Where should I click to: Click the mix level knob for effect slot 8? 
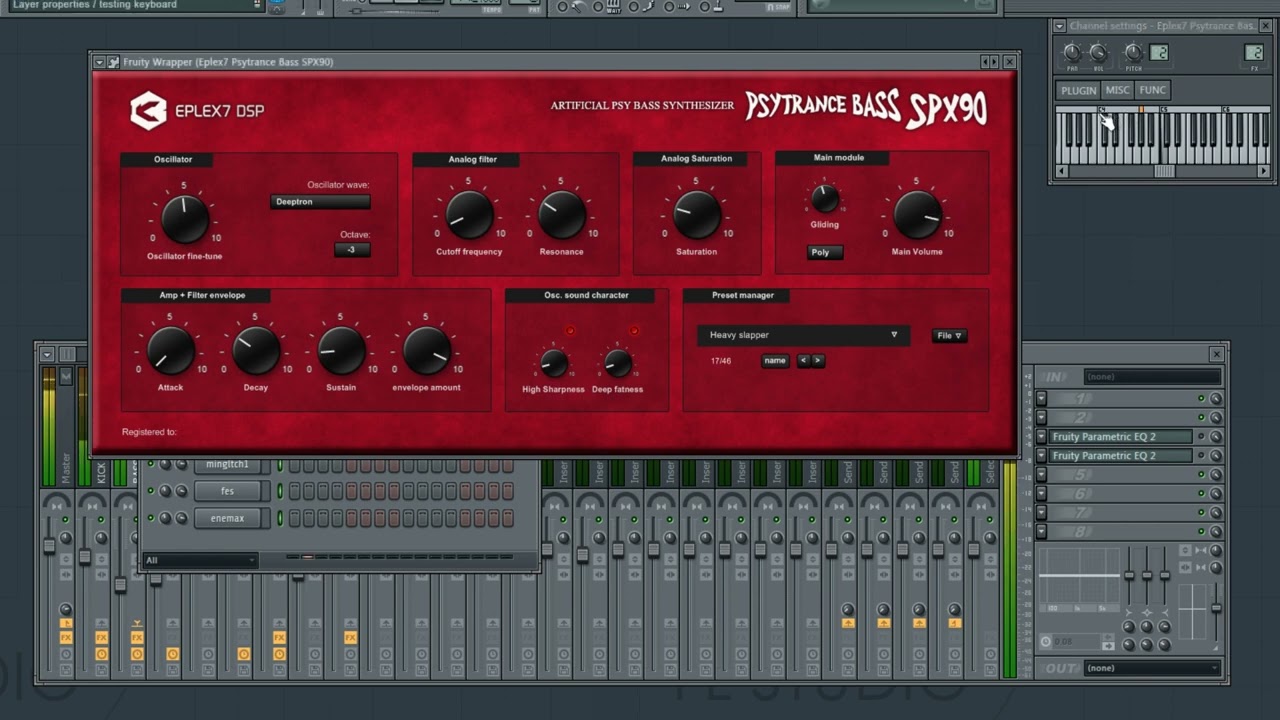pyautogui.click(x=1216, y=532)
